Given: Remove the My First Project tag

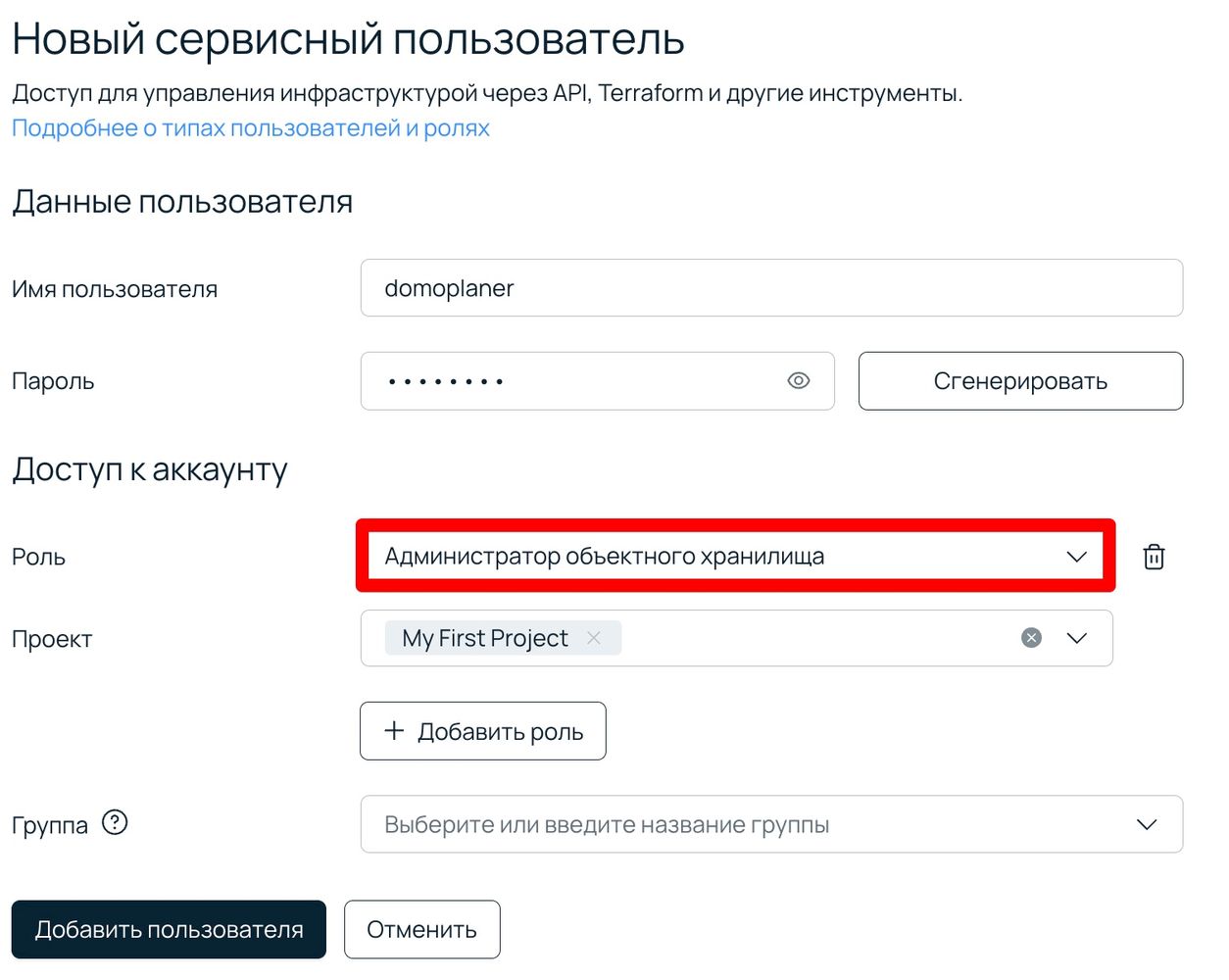Looking at the screenshot, I should click(x=593, y=638).
